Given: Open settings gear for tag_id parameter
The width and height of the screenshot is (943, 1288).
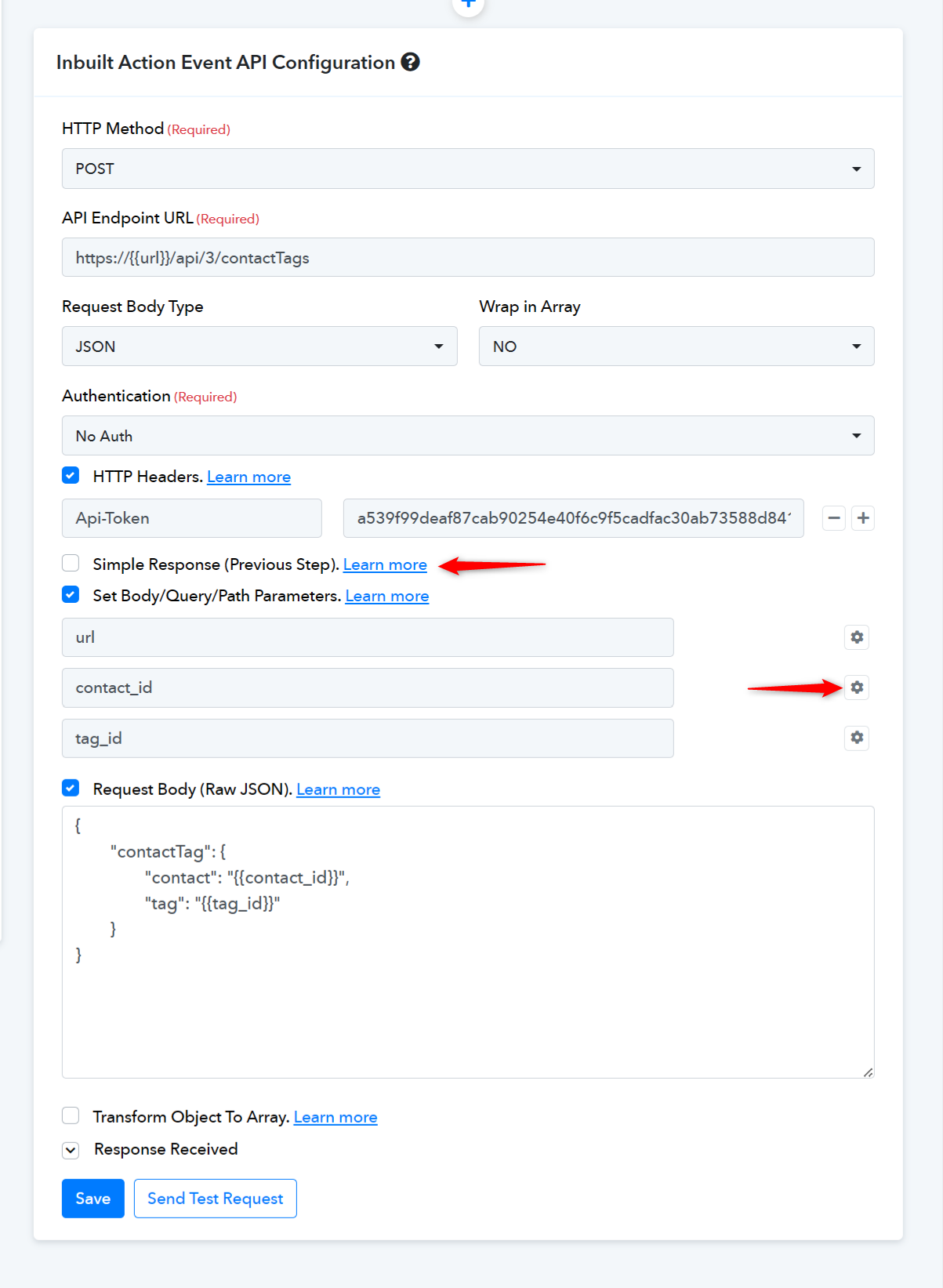Looking at the screenshot, I should tap(857, 738).
